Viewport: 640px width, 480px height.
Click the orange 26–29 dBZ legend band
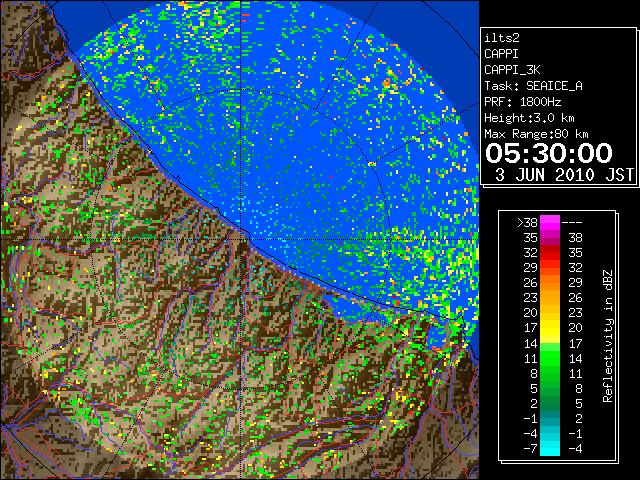(x=550, y=282)
